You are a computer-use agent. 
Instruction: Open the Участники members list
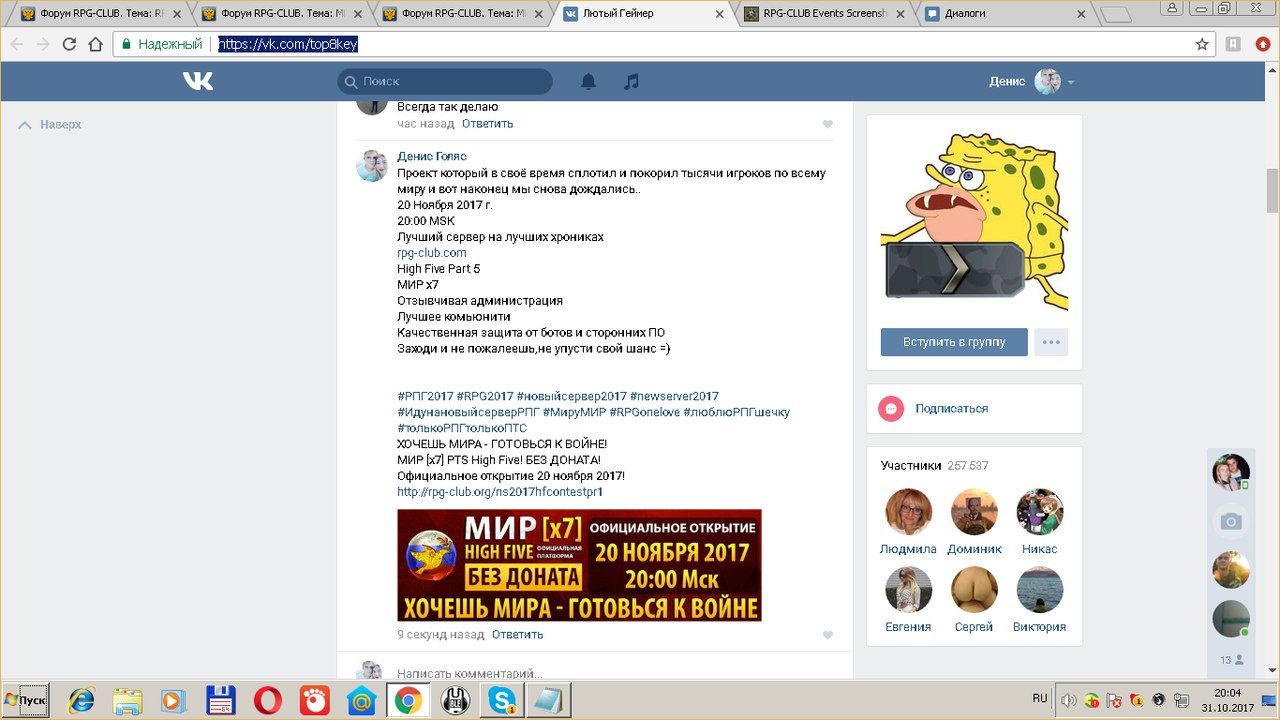pyautogui.click(x=934, y=466)
